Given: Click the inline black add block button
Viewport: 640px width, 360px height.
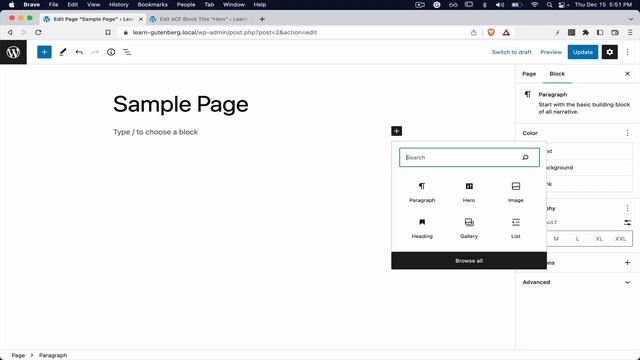Looking at the screenshot, I should coord(396,131).
